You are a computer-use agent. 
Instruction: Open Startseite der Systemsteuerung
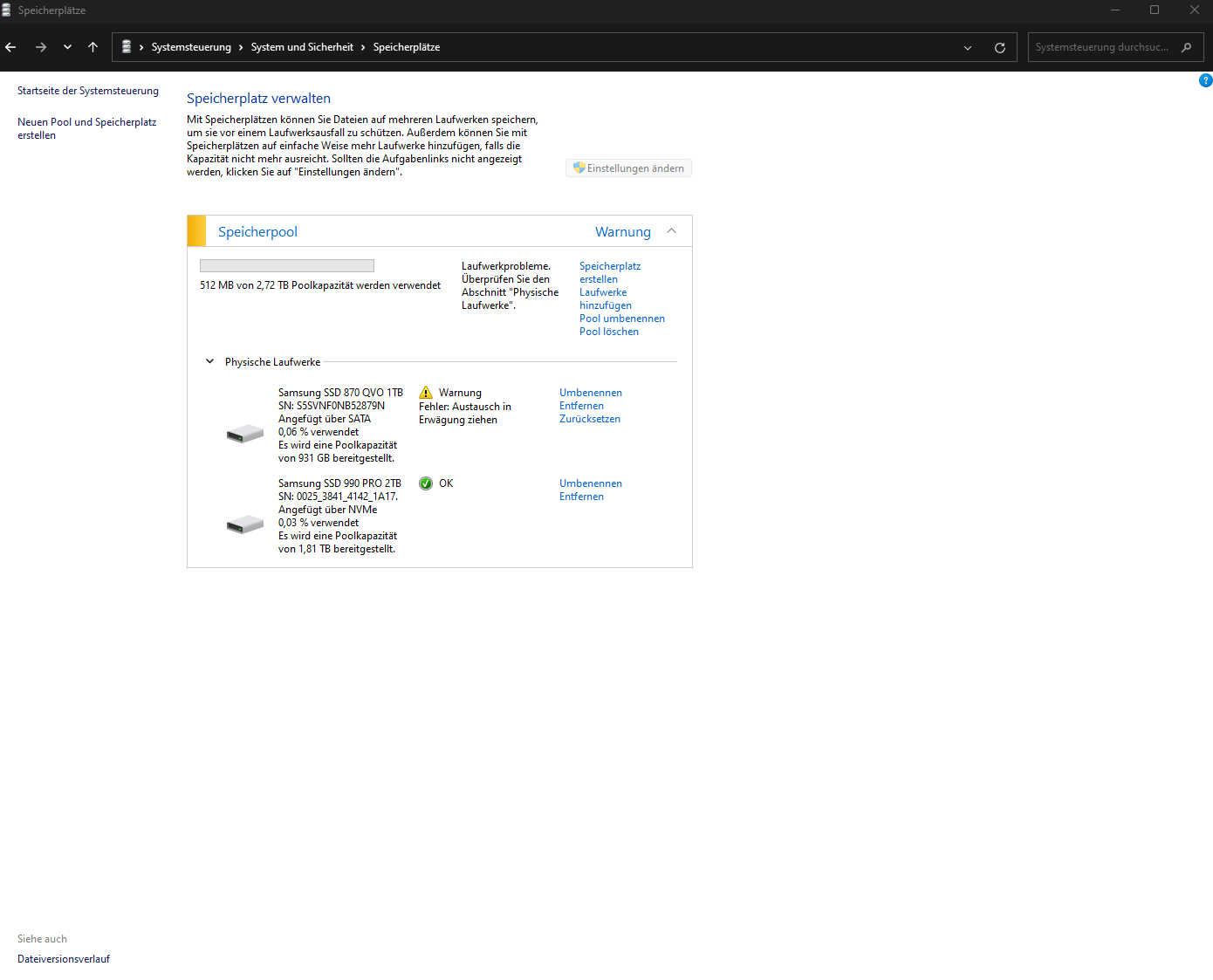coord(88,91)
